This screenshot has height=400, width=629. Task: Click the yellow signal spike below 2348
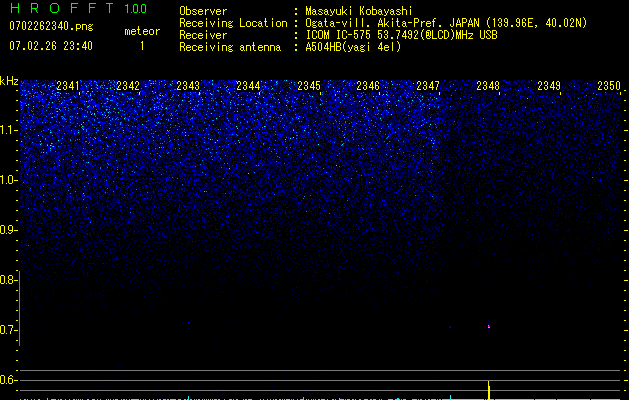489,390
